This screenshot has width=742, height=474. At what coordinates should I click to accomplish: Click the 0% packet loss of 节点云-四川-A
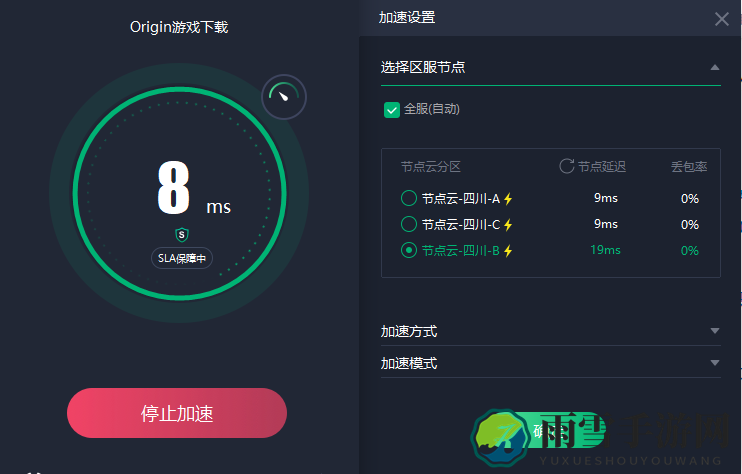tap(689, 199)
